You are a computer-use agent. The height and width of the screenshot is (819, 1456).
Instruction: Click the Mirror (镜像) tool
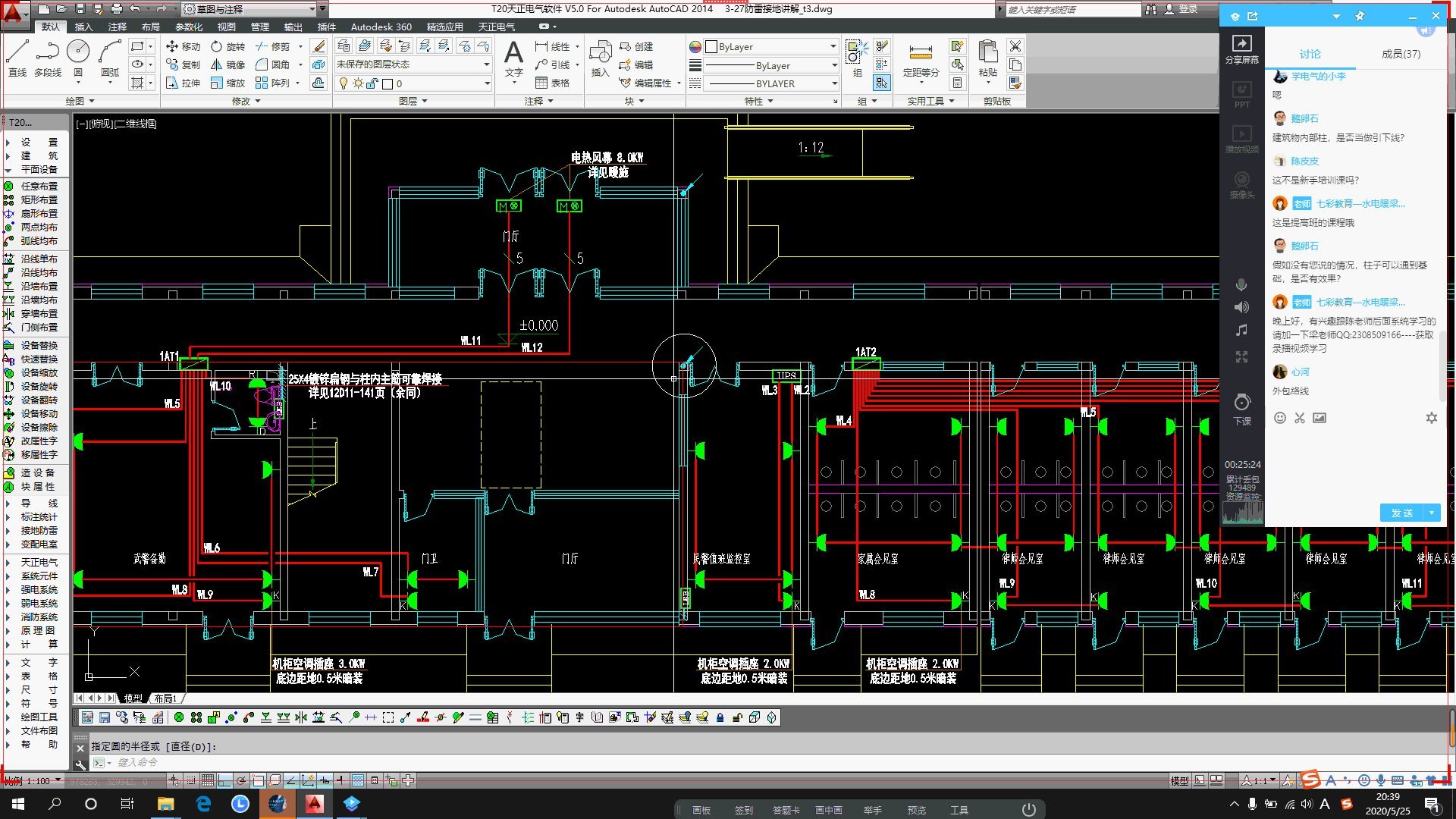227,64
